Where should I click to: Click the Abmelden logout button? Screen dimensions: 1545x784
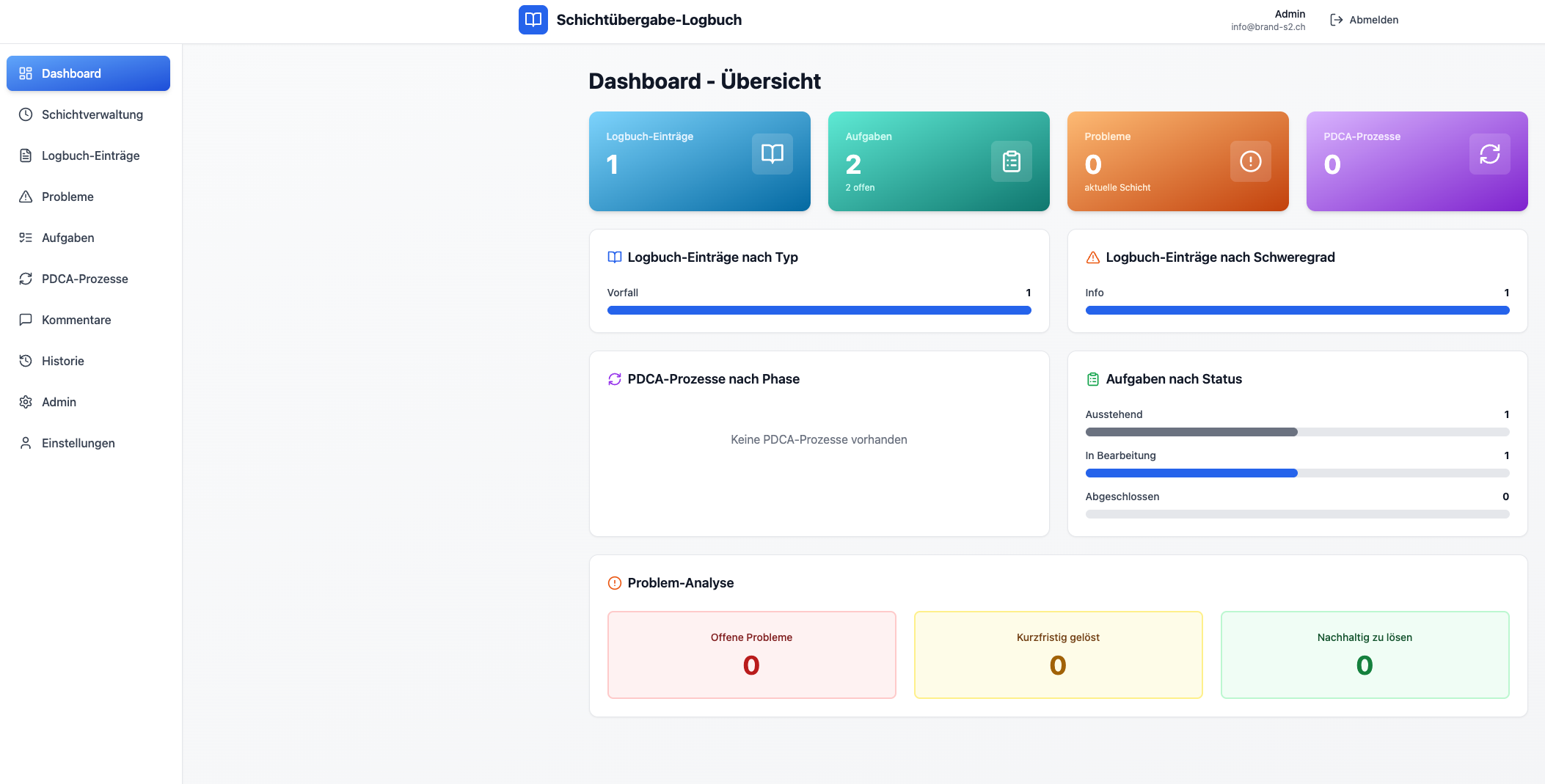pyautogui.click(x=1365, y=20)
